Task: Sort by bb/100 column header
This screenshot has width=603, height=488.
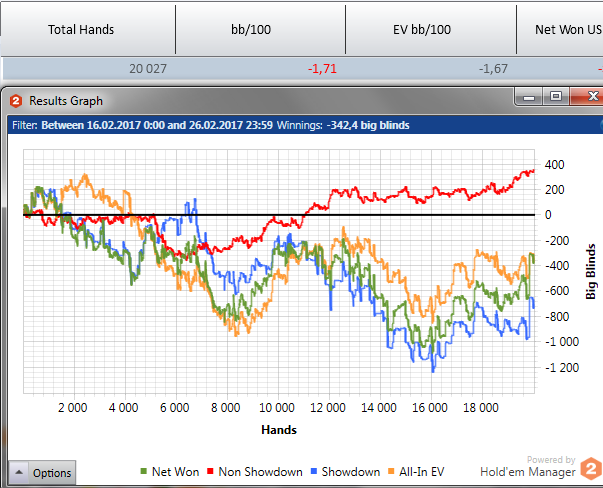Action: pos(260,30)
